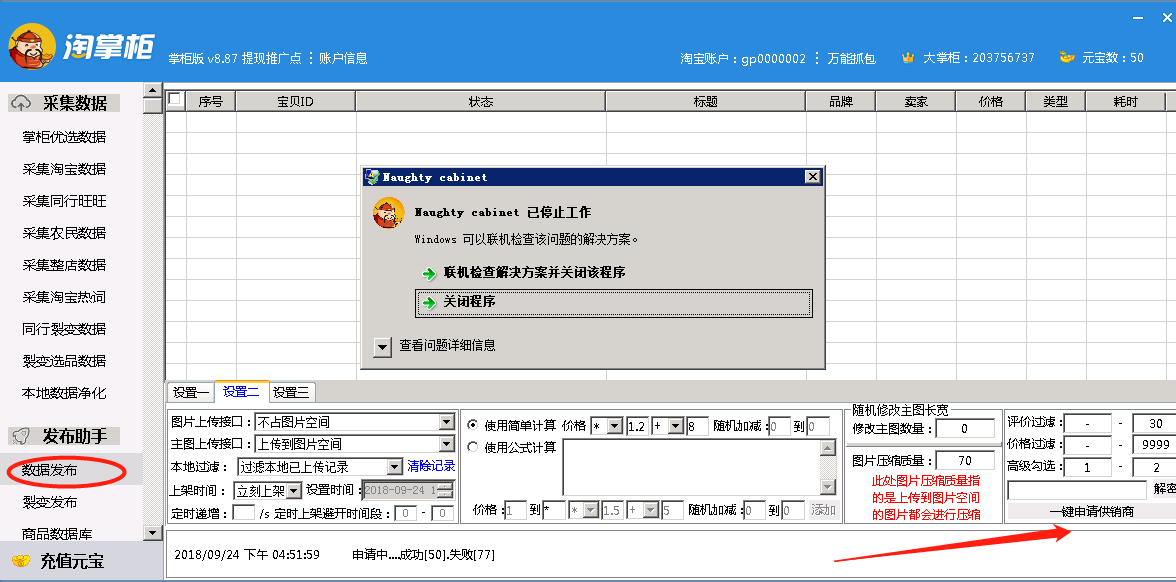Click the 清除记录 link
The height and width of the screenshot is (582, 1176).
(x=431, y=466)
